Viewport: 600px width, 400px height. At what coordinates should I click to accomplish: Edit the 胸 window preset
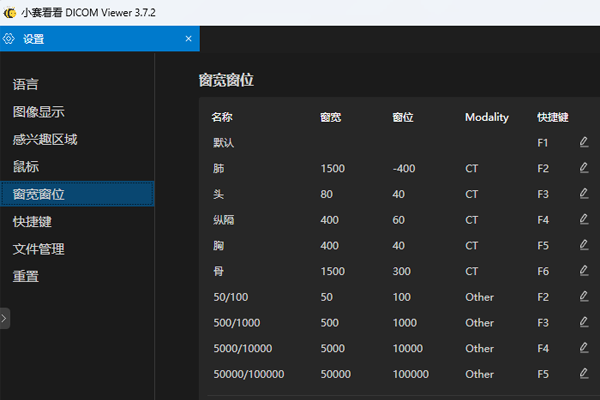[584, 245]
